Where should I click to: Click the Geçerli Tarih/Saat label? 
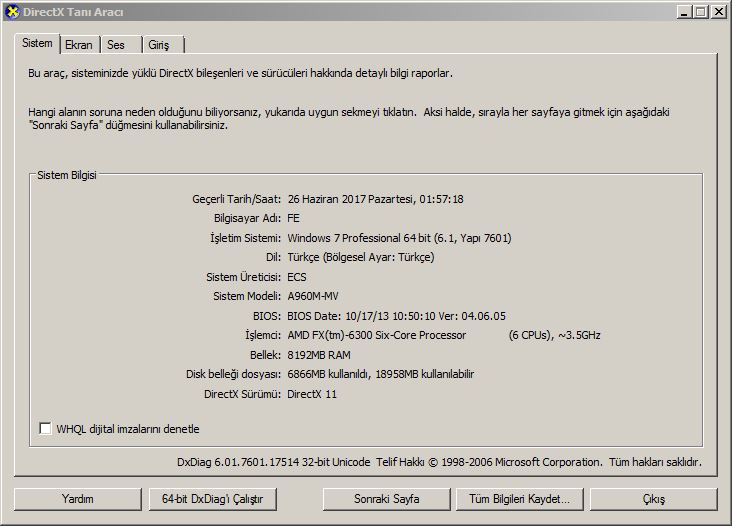[237, 199]
